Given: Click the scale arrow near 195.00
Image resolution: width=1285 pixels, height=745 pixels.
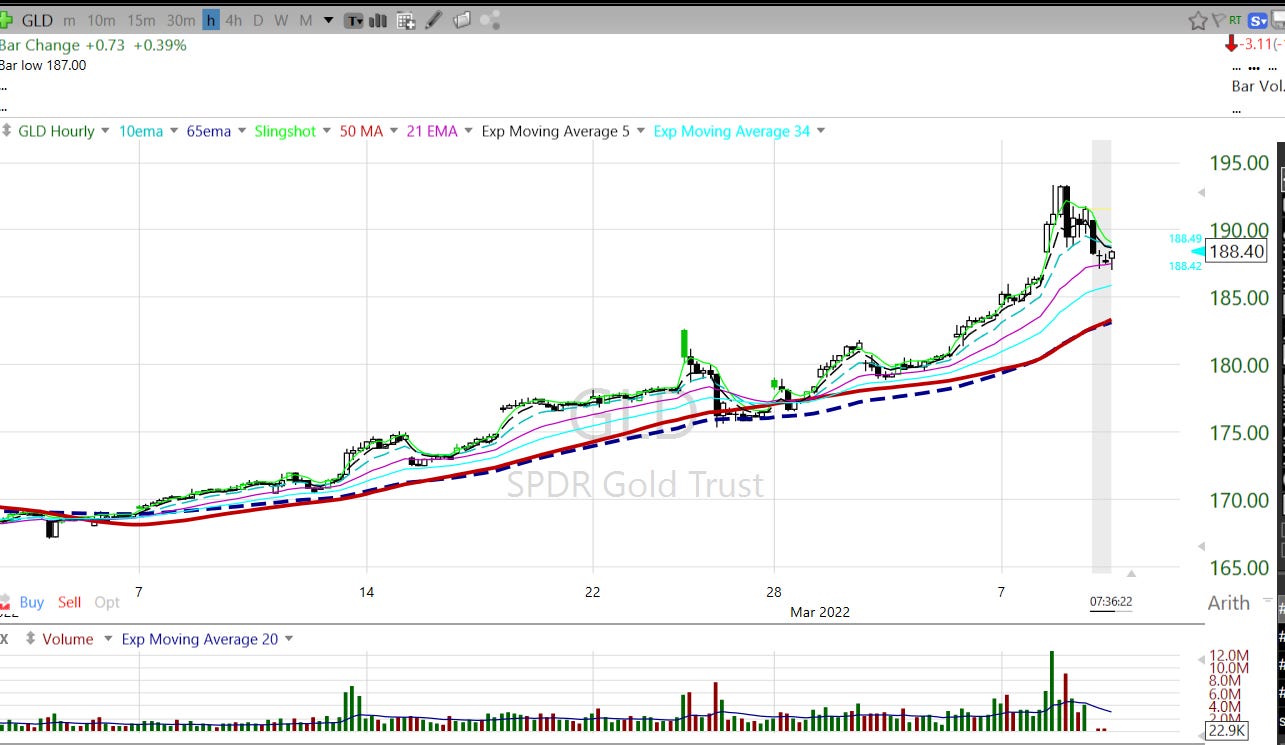Looking at the screenshot, I should [x=1200, y=192].
